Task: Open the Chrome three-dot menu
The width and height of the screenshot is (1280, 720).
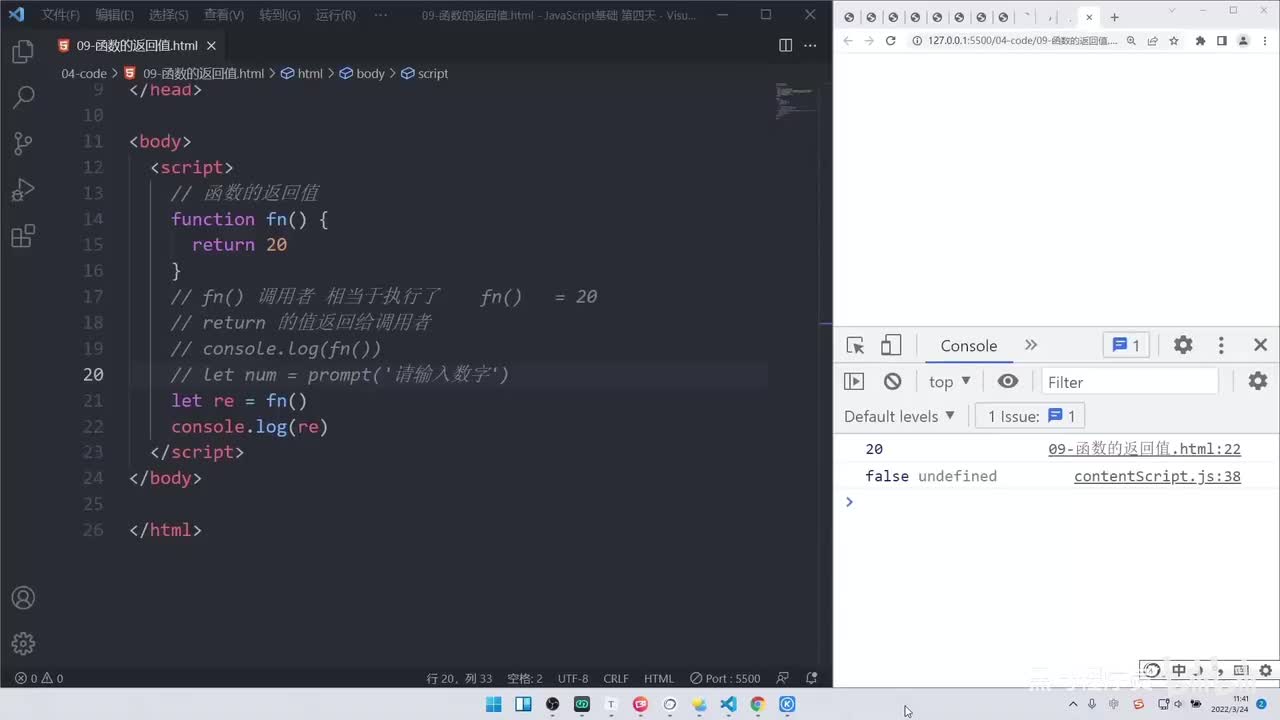Action: pos(1266,41)
